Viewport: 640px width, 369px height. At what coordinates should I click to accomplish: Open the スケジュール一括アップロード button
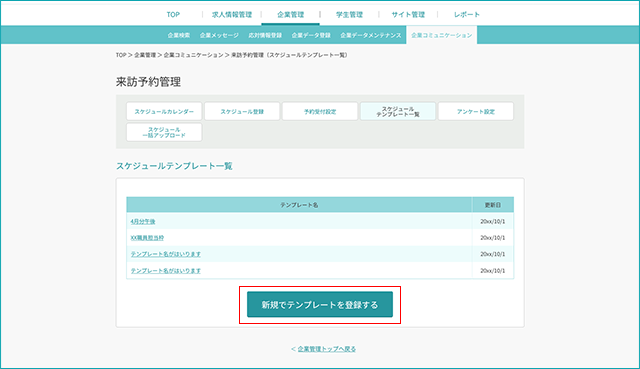164,132
